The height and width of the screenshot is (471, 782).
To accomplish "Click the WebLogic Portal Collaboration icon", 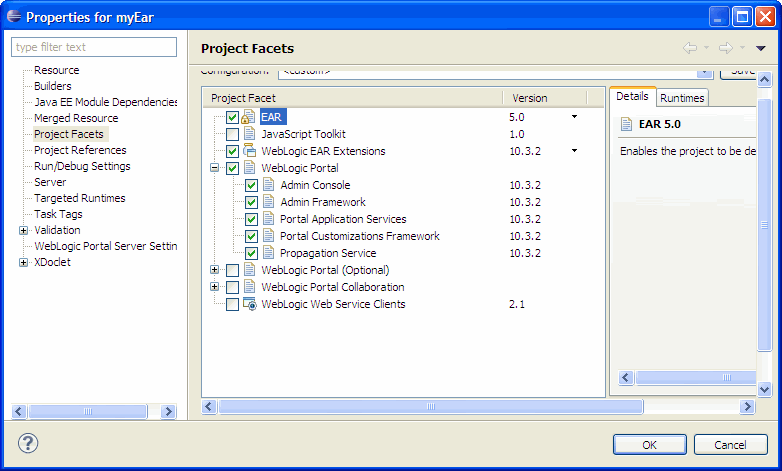I will [249, 287].
